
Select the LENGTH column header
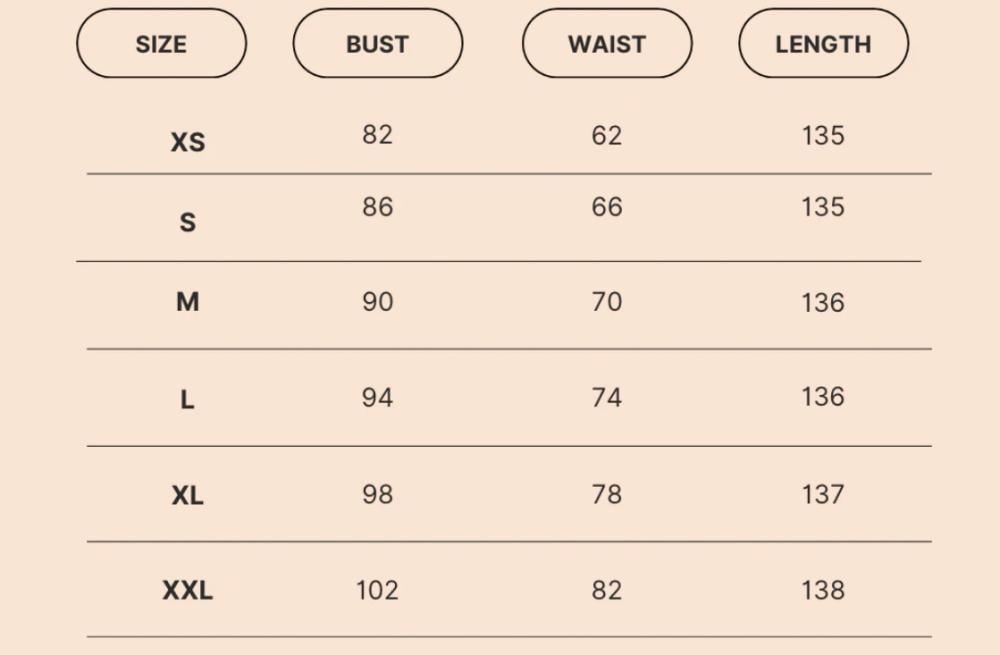(823, 44)
